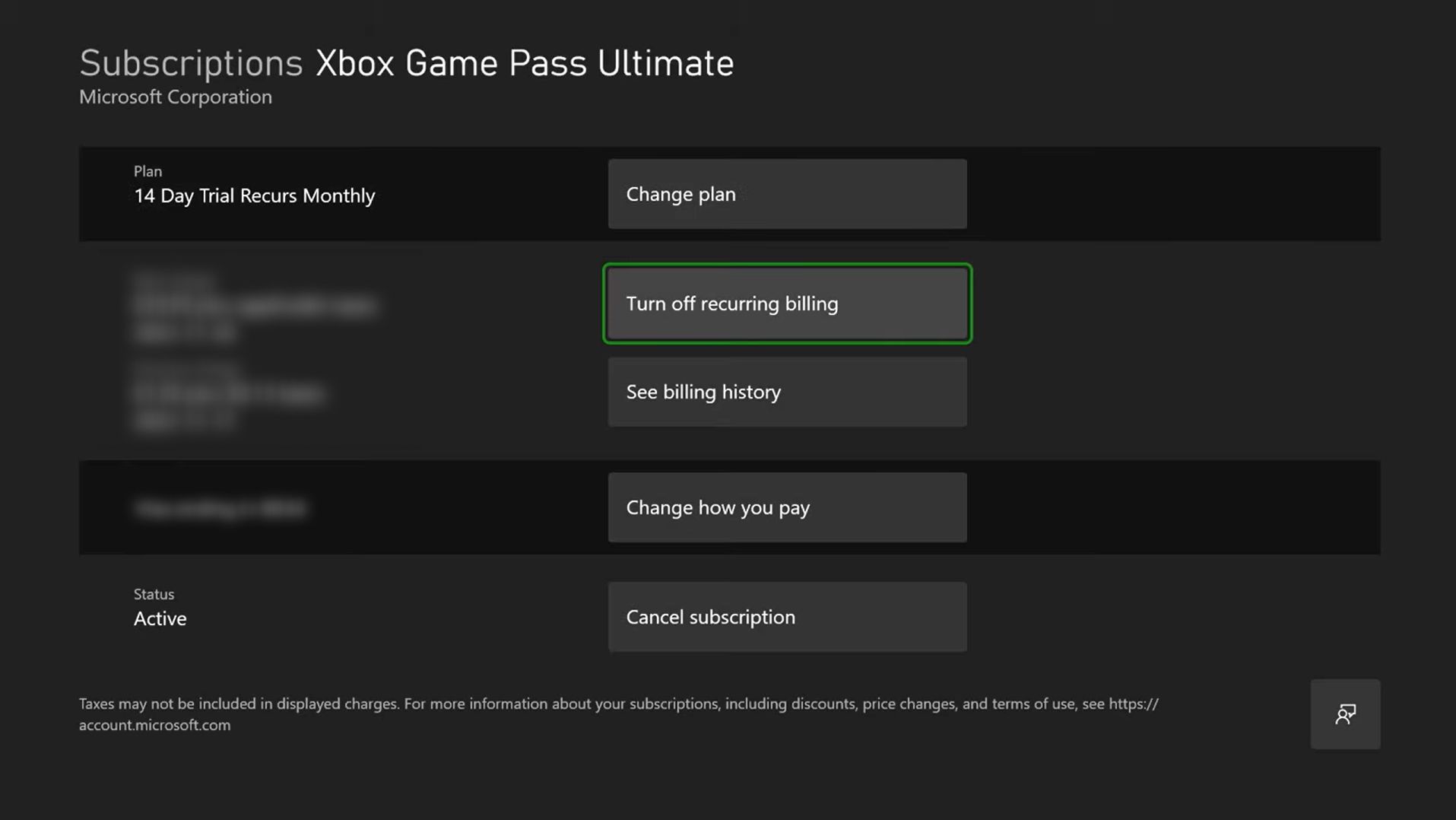Select the taxes disclaimer text
The height and width of the screenshot is (820, 1456).
click(x=617, y=704)
